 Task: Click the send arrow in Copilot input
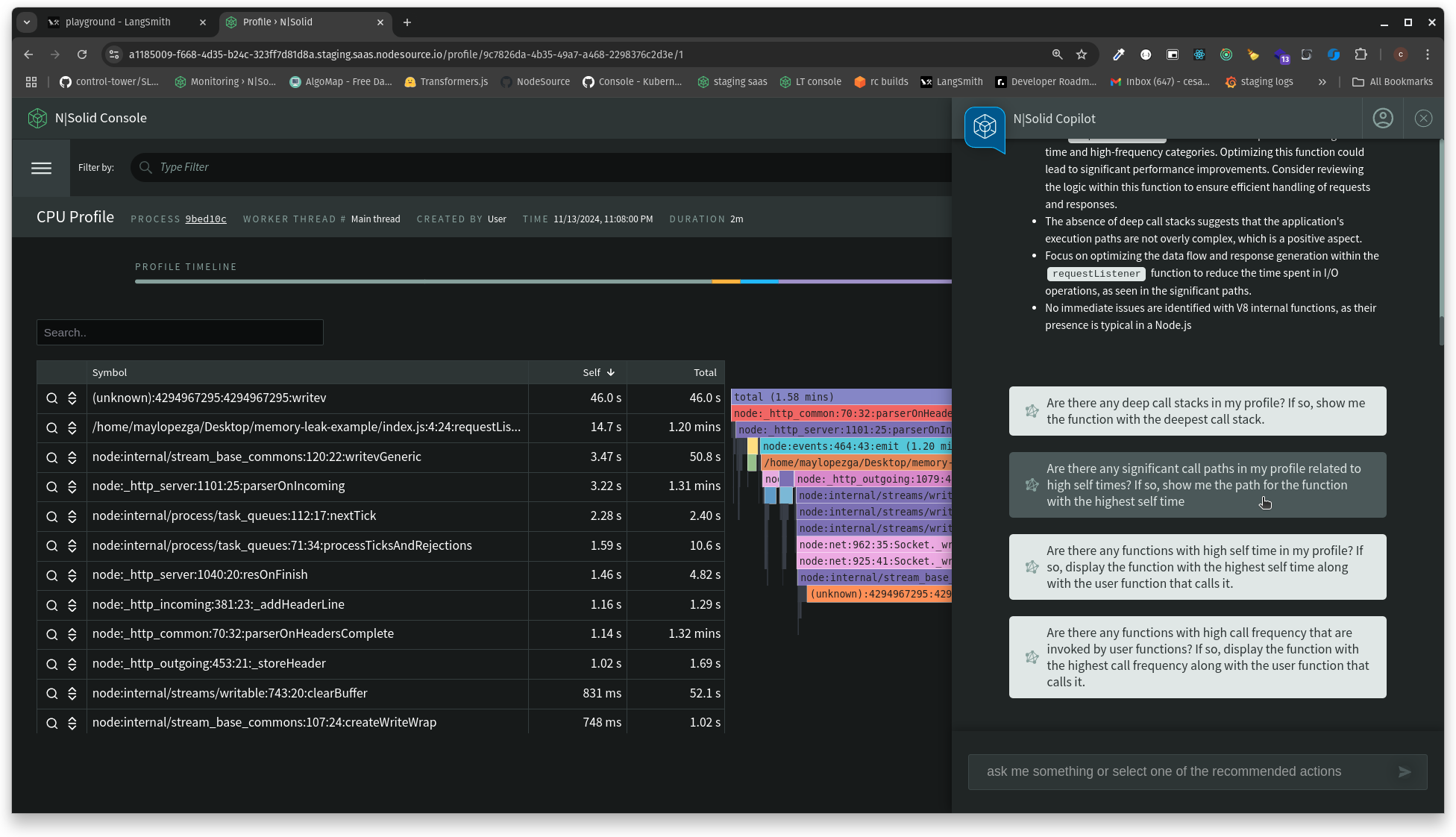pos(1405,772)
